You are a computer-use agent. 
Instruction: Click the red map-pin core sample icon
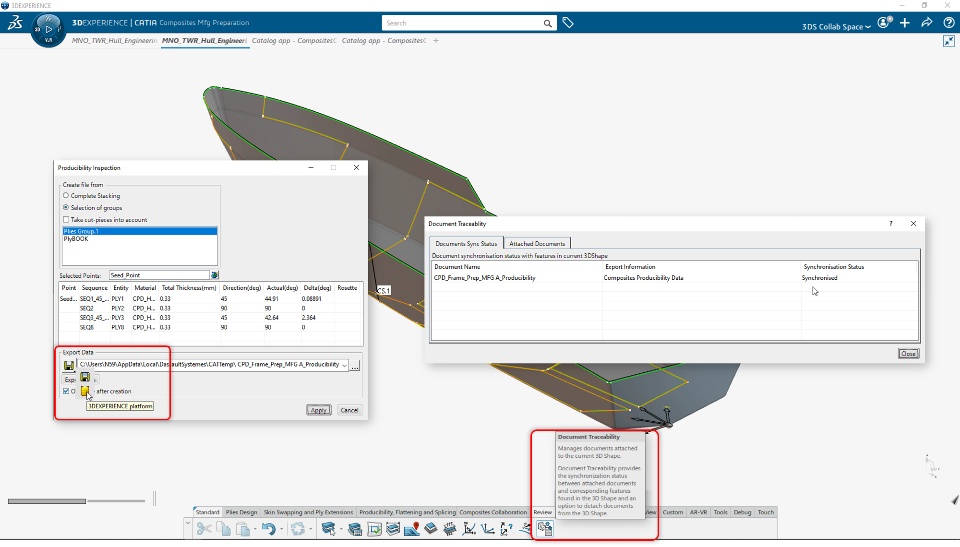[412, 529]
